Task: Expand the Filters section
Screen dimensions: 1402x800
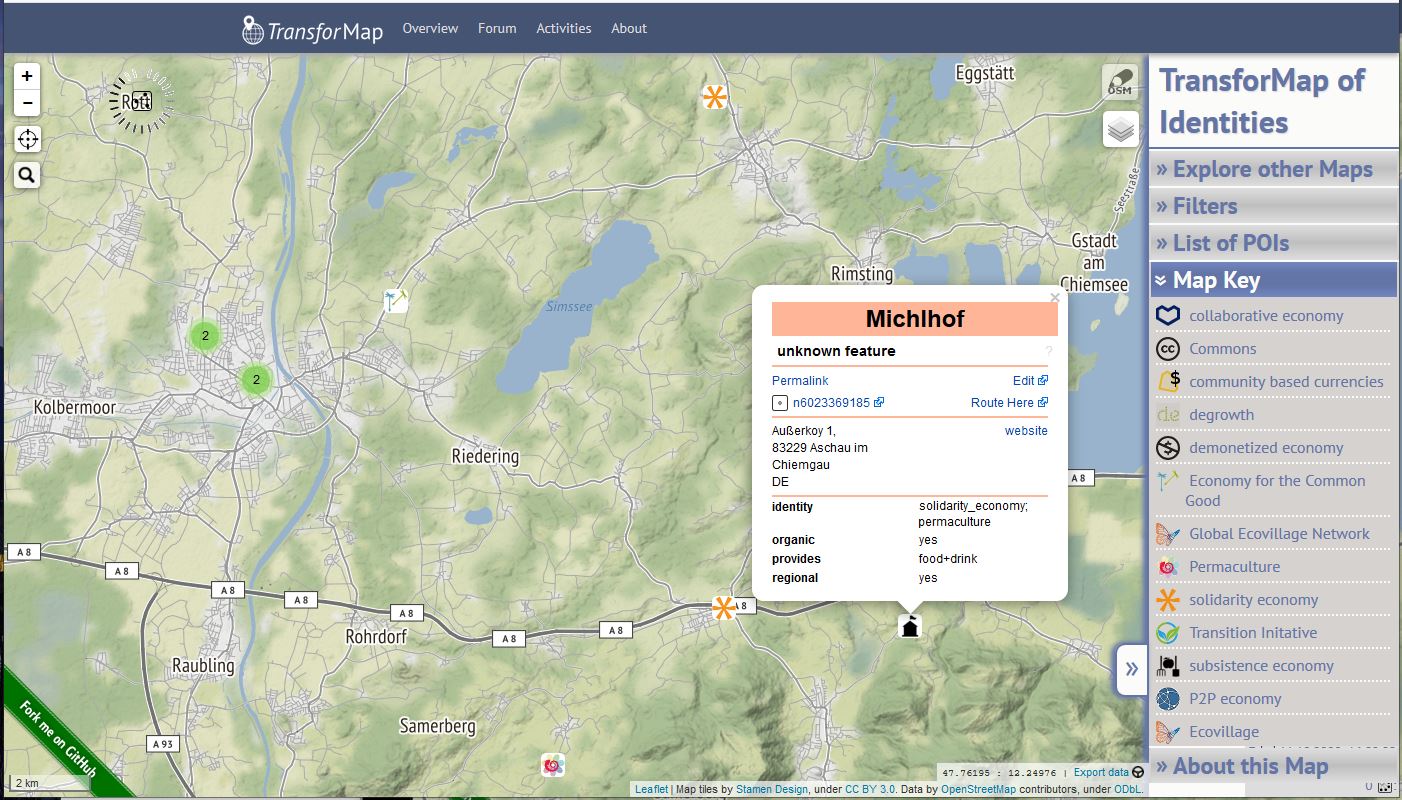Action: pyautogui.click(x=1273, y=206)
